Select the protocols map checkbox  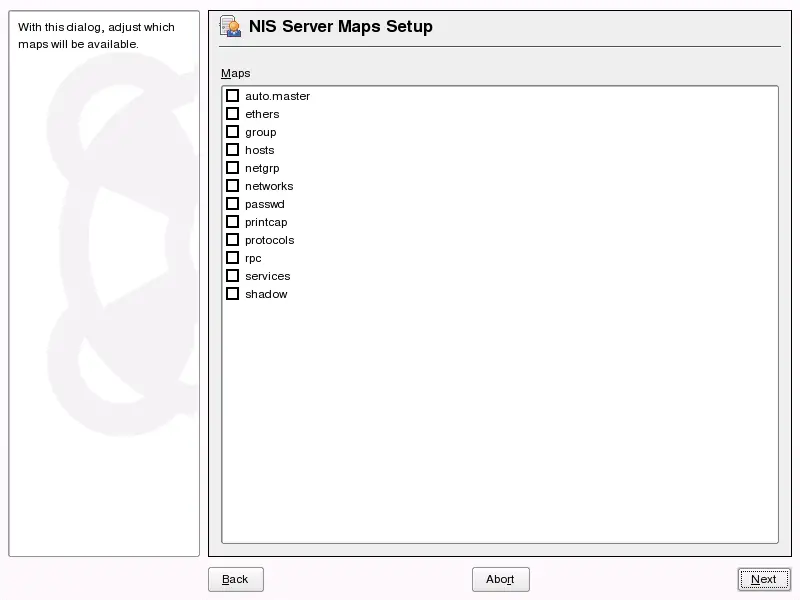pyautogui.click(x=232, y=239)
